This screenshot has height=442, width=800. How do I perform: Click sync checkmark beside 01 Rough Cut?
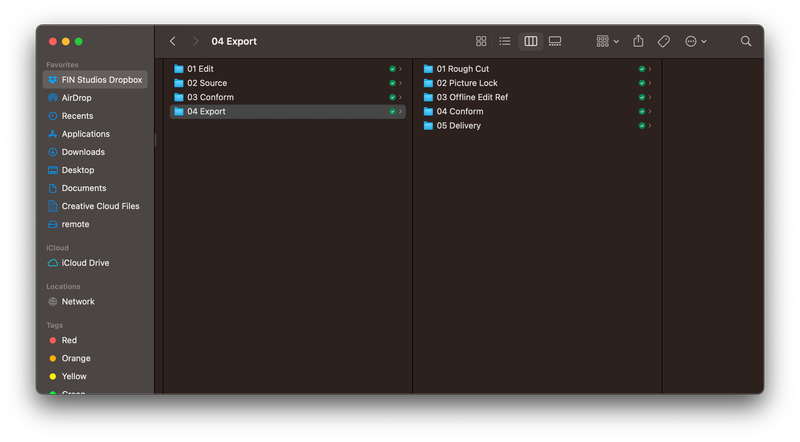coord(642,69)
